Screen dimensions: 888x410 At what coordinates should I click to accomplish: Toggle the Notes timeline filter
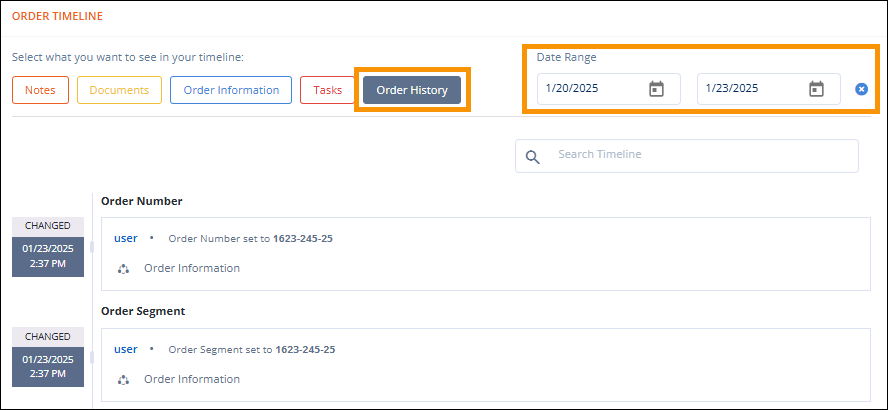point(40,90)
